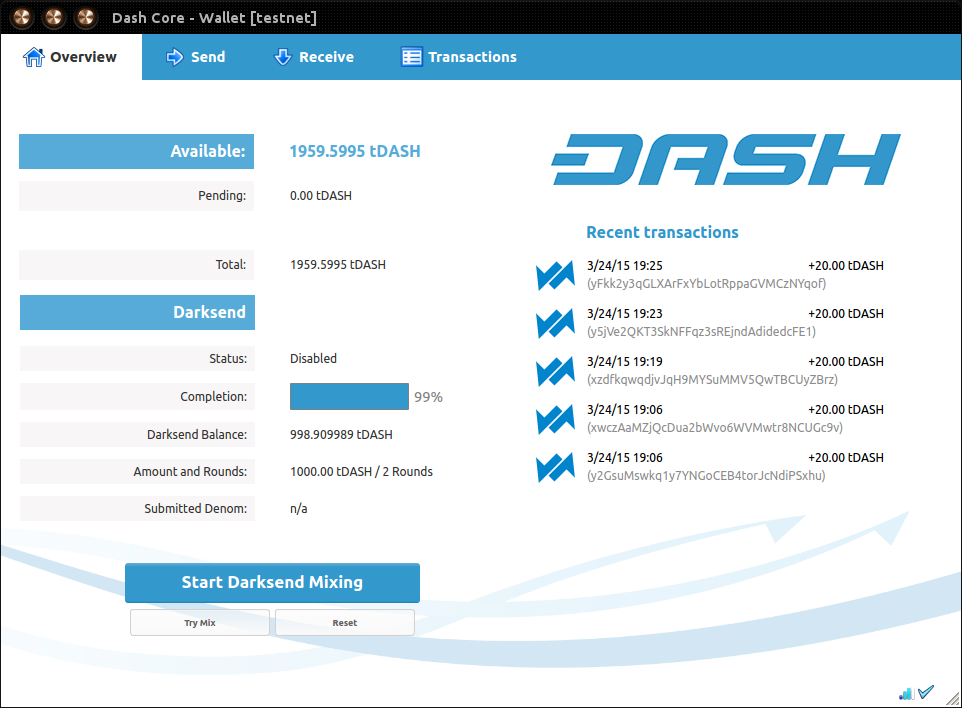Click the Try Mix button
Viewport: 962px width, 708px height.
199,623
